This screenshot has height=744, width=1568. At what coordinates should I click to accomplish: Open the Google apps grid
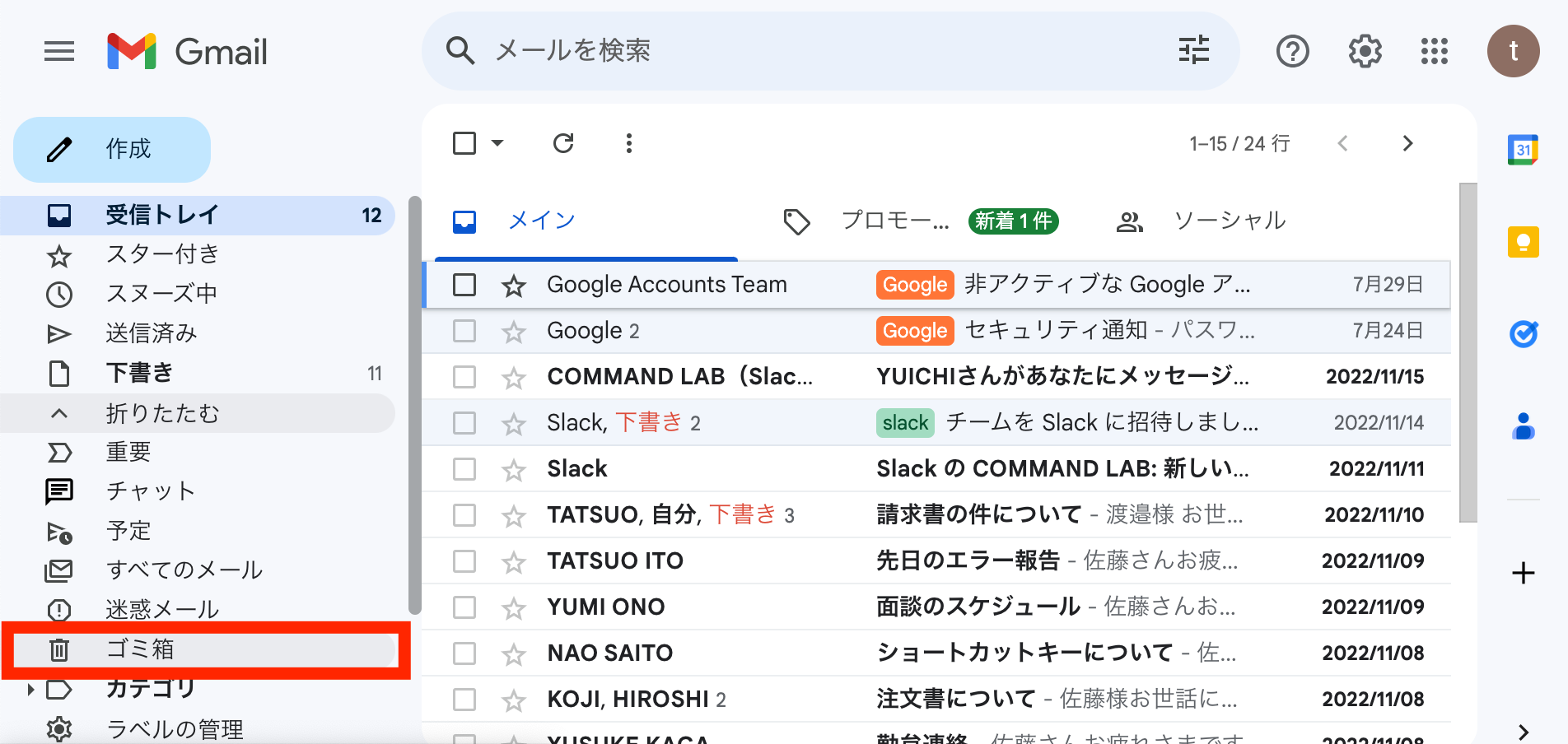[x=1434, y=51]
